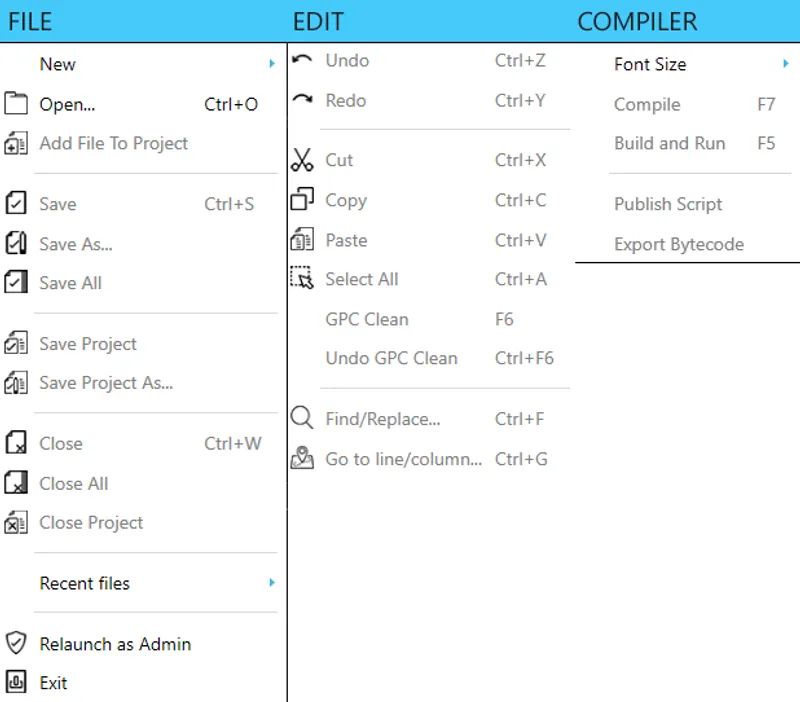Click the Find/Replace magnifier icon
Image resolution: width=800 pixels, height=702 pixels.
click(302, 418)
